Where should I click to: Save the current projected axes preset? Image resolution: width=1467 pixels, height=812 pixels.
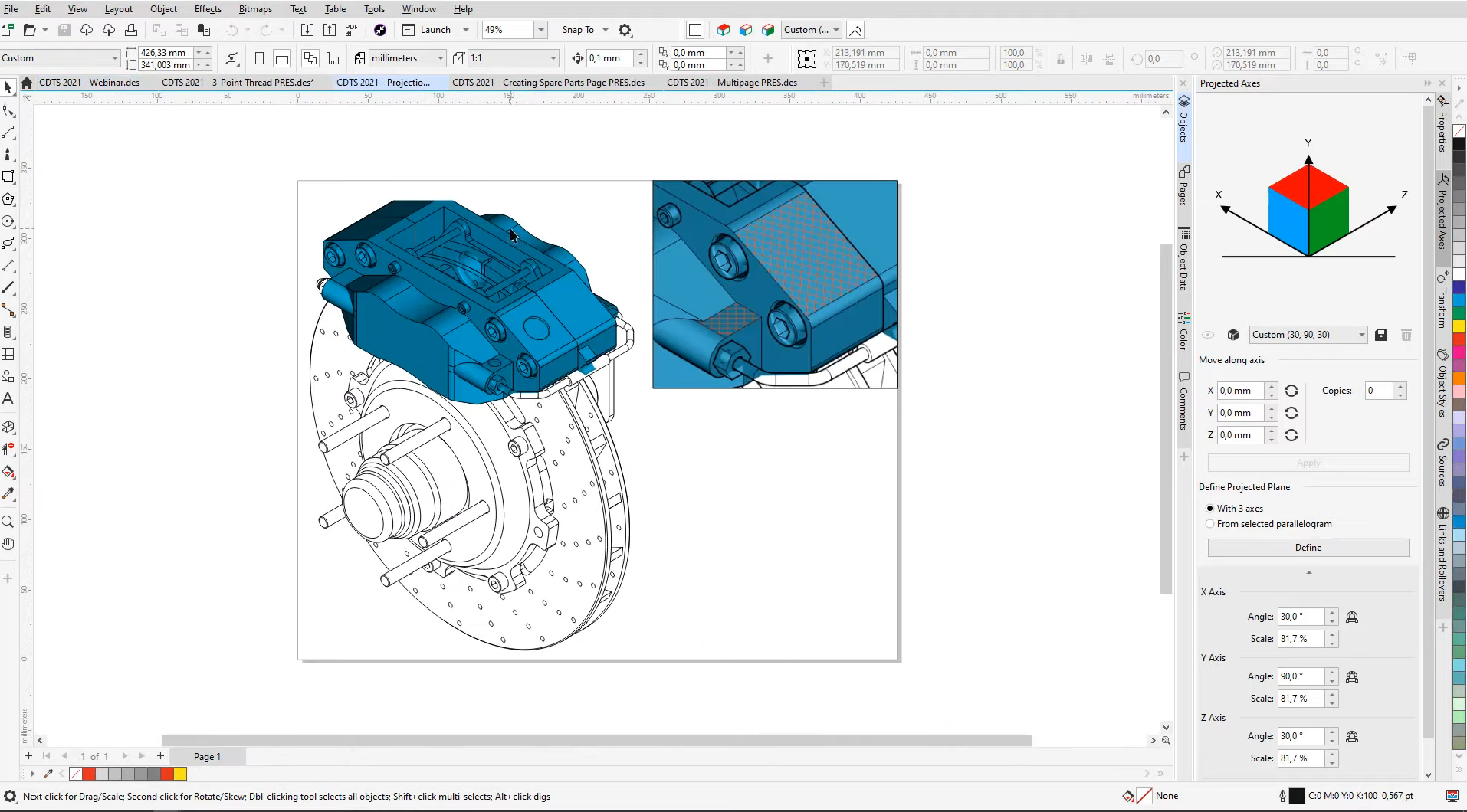[x=1381, y=335]
